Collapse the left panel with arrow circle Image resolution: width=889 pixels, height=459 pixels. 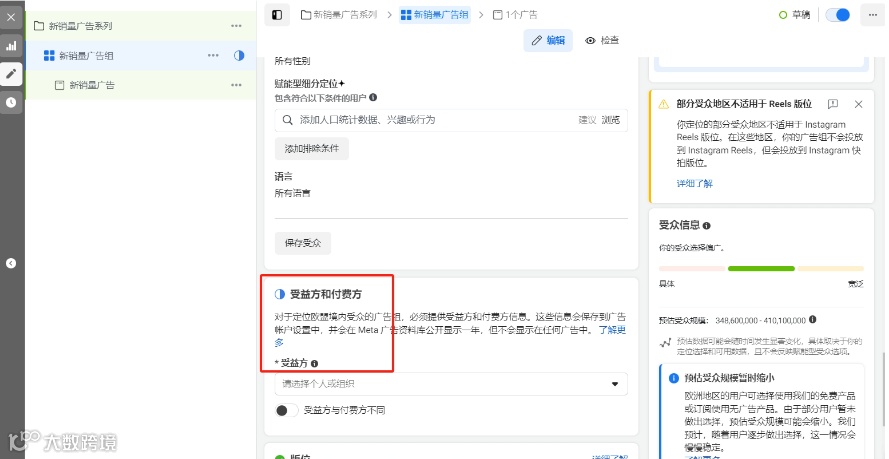(11, 263)
